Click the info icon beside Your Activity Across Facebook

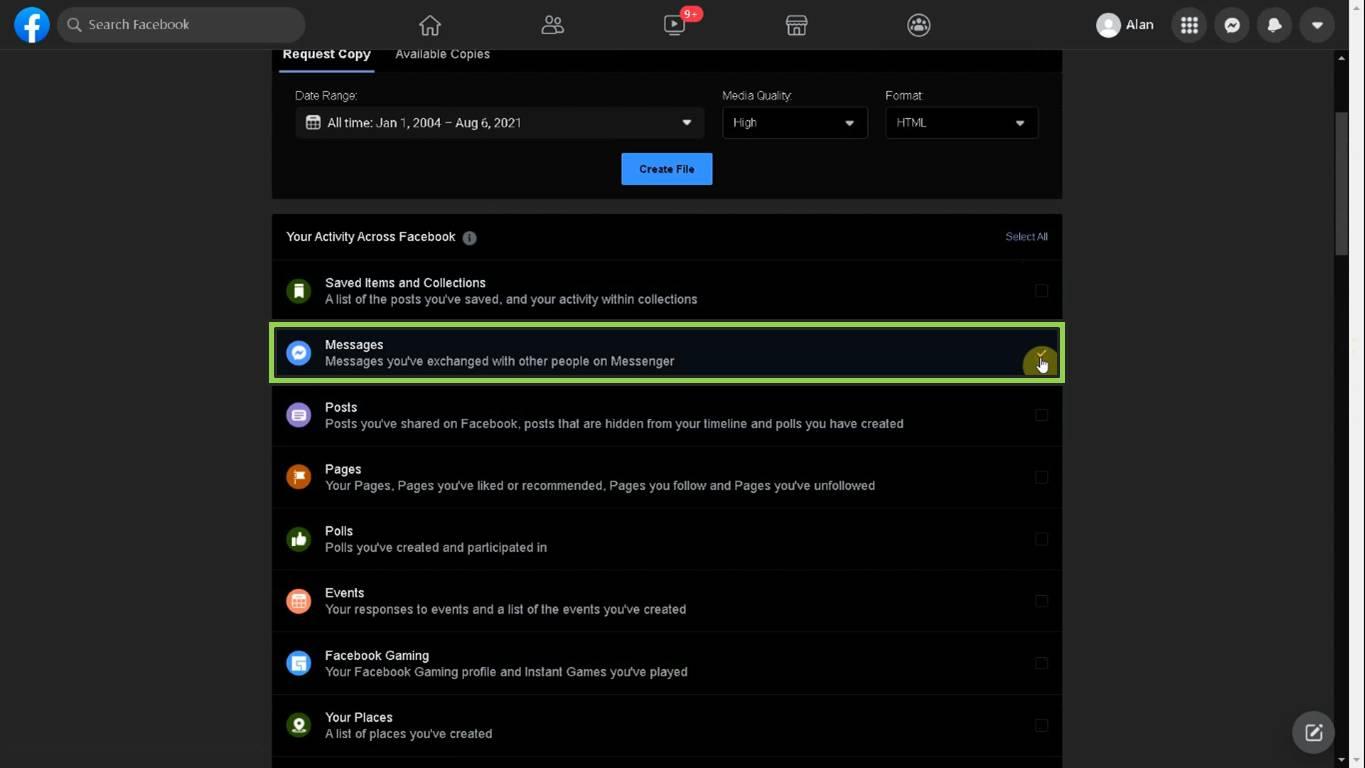tap(469, 238)
